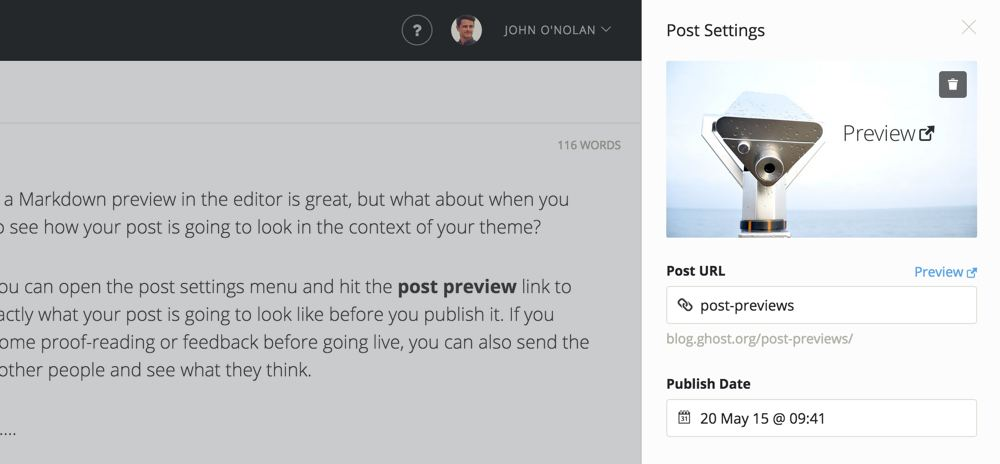Click the bold post preview text

[x=457, y=287]
